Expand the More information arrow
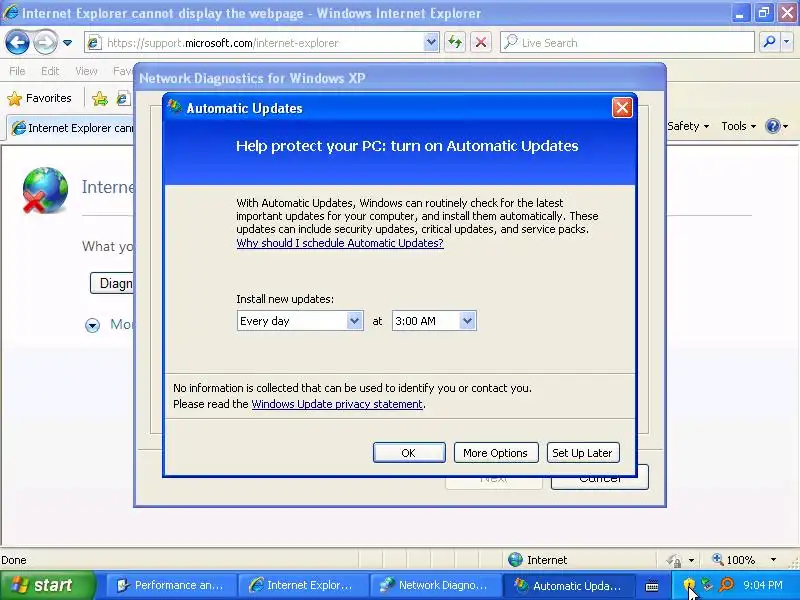 pyautogui.click(x=92, y=325)
